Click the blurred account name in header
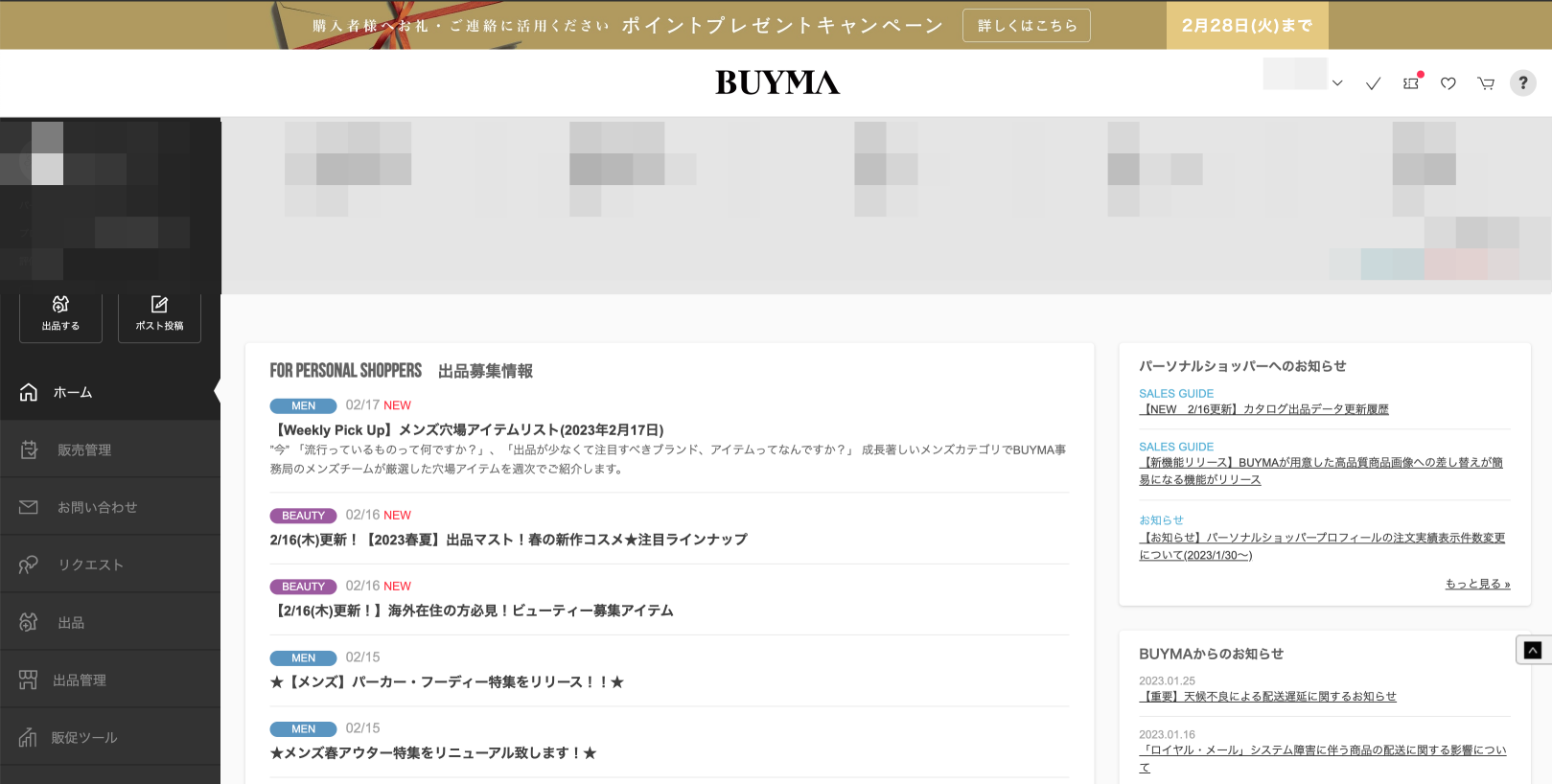The image size is (1552, 784). coord(1294,74)
